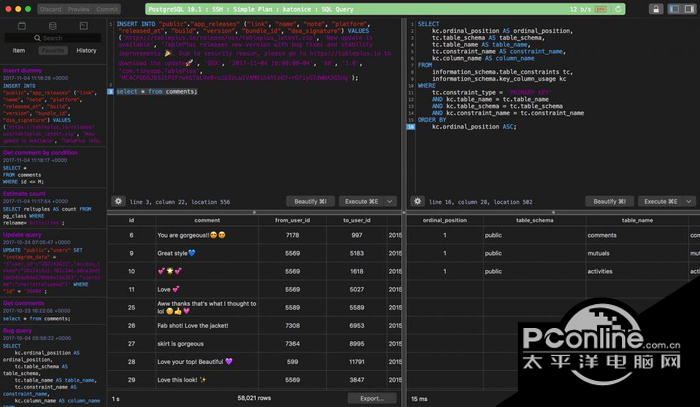
Task: Select the Favorite tab in sidebar
Action: pos(52,50)
